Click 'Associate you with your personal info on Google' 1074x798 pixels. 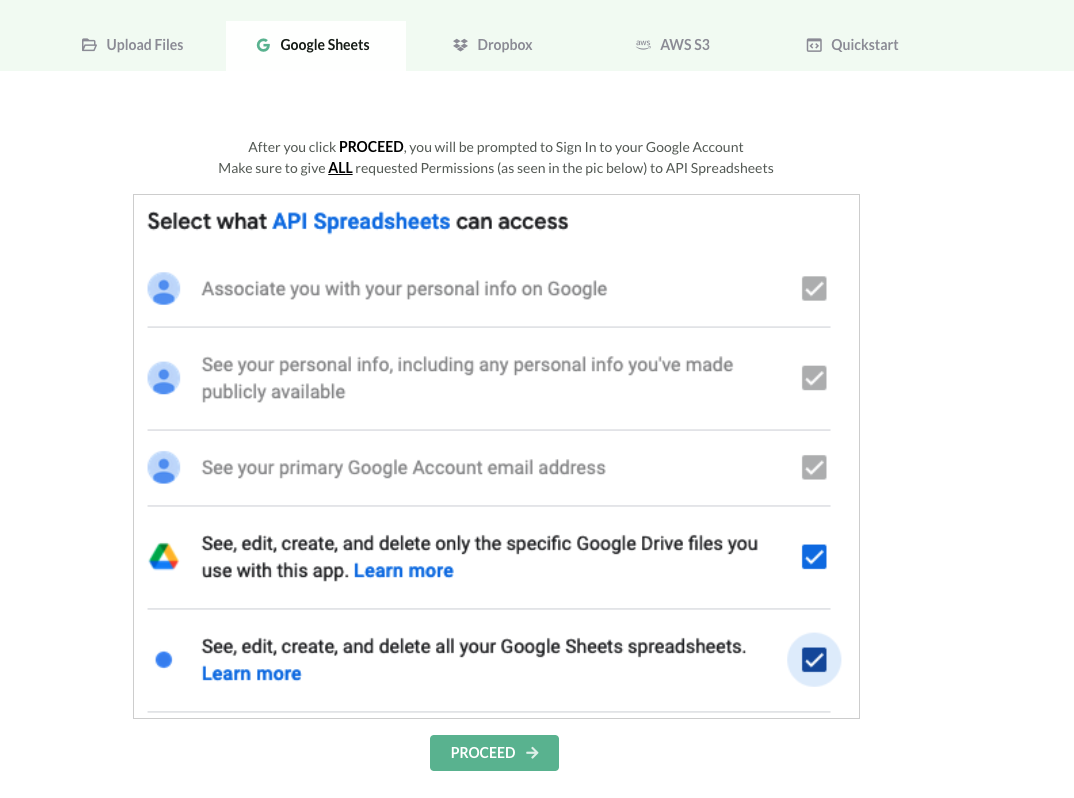pos(404,289)
